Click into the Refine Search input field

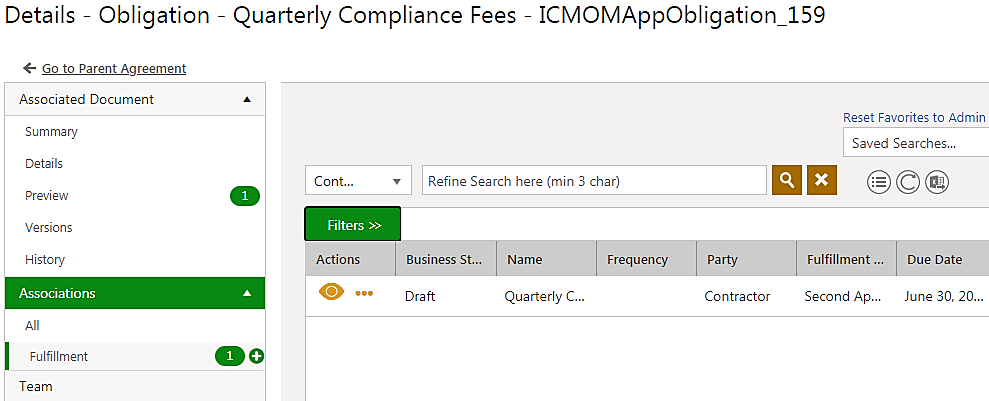594,181
